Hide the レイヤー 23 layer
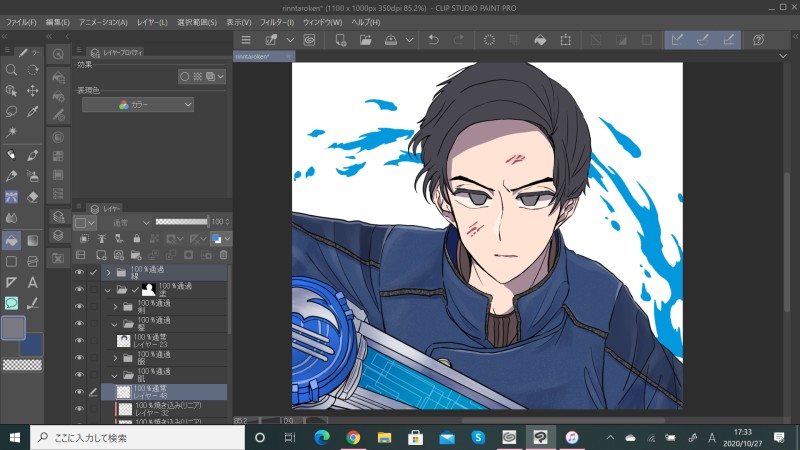Image resolution: width=800 pixels, height=450 pixels. pyautogui.click(x=80, y=340)
